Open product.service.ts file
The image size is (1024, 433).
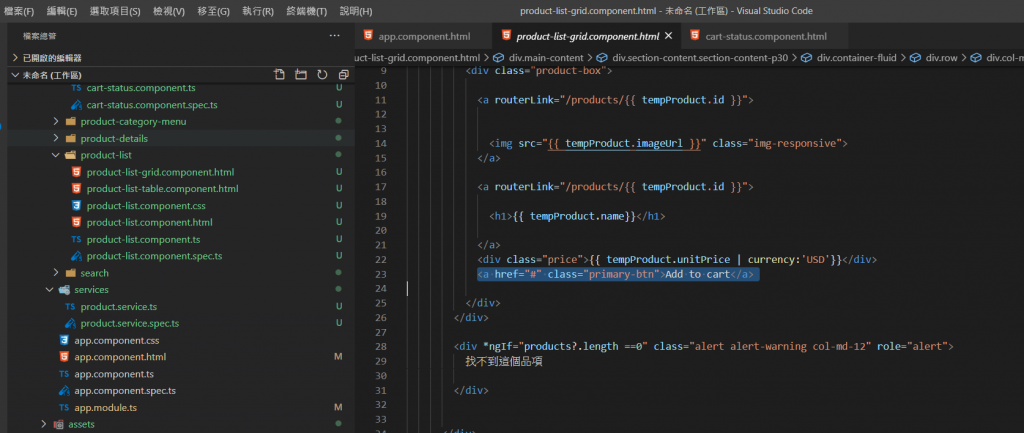pos(118,306)
